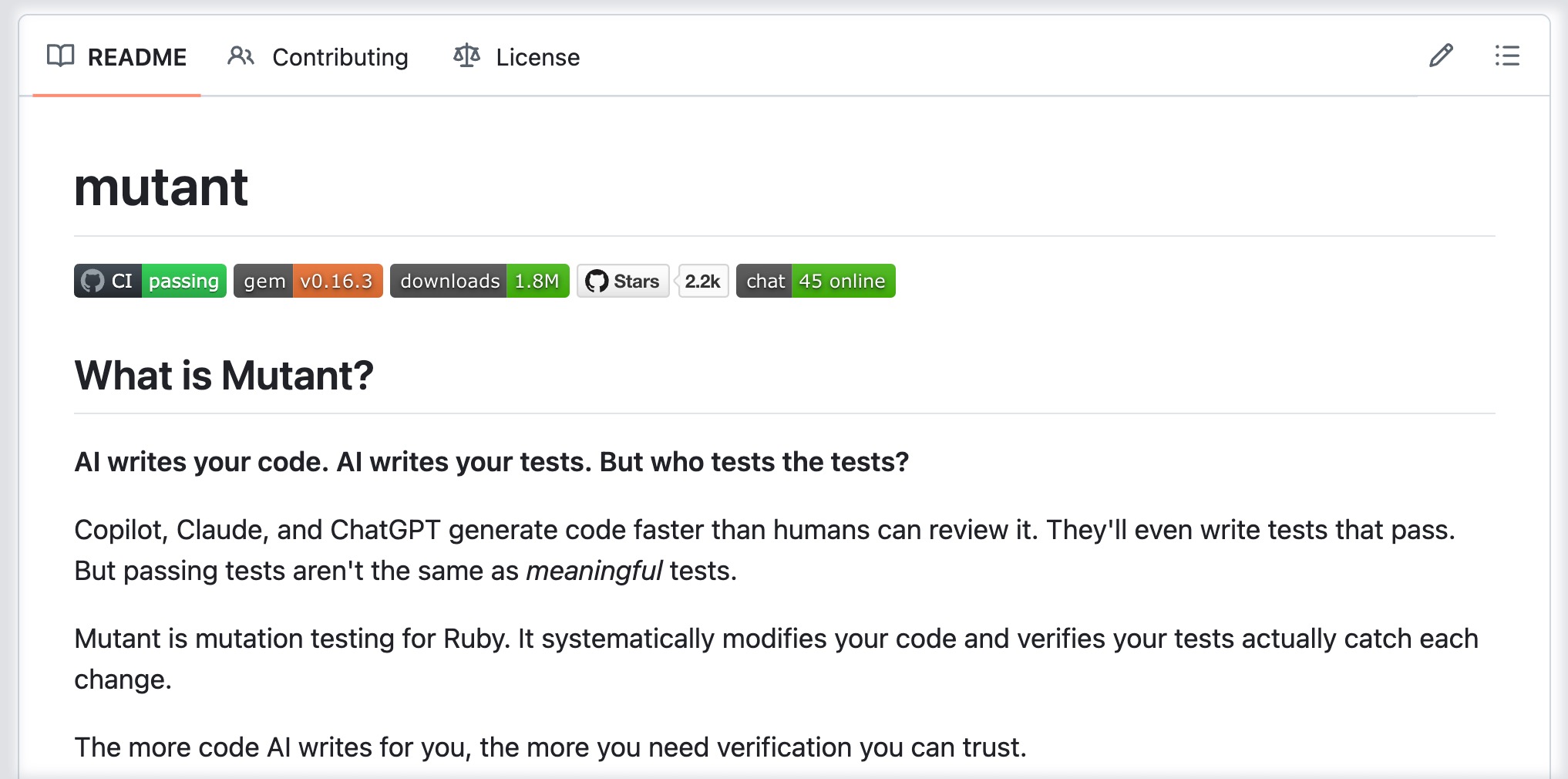1568x779 pixels.
Task: Open the gem v0.16.3 badge
Action: 308,281
